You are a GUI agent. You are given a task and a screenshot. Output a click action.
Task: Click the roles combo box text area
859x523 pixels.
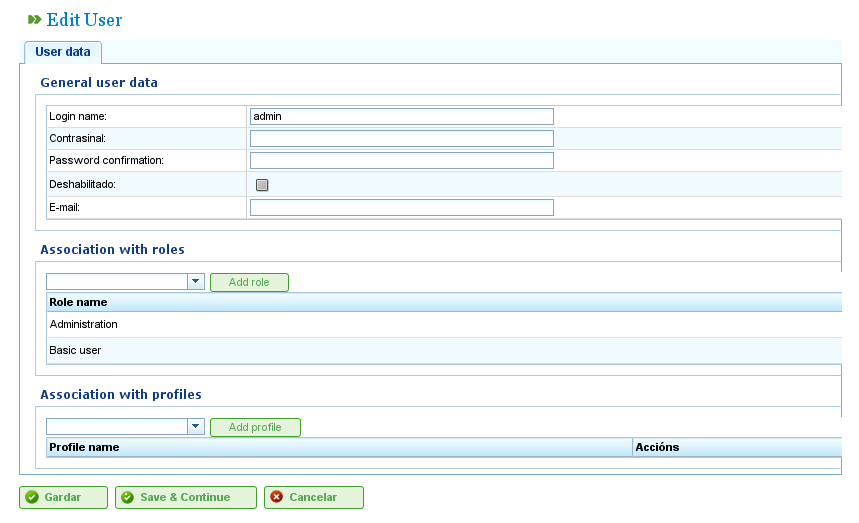click(117, 281)
